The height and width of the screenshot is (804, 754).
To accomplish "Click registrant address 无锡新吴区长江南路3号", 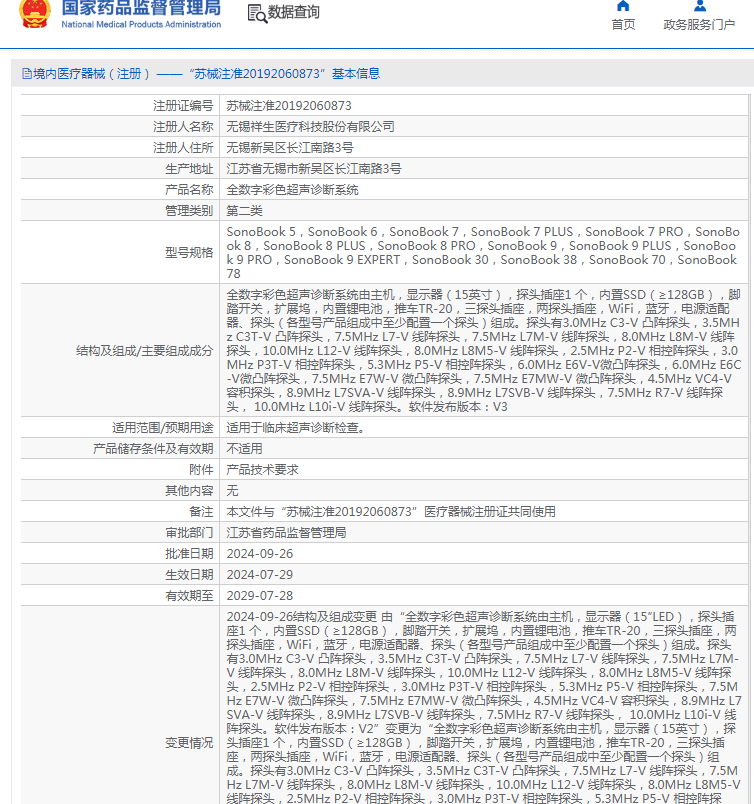I will 290,148.
